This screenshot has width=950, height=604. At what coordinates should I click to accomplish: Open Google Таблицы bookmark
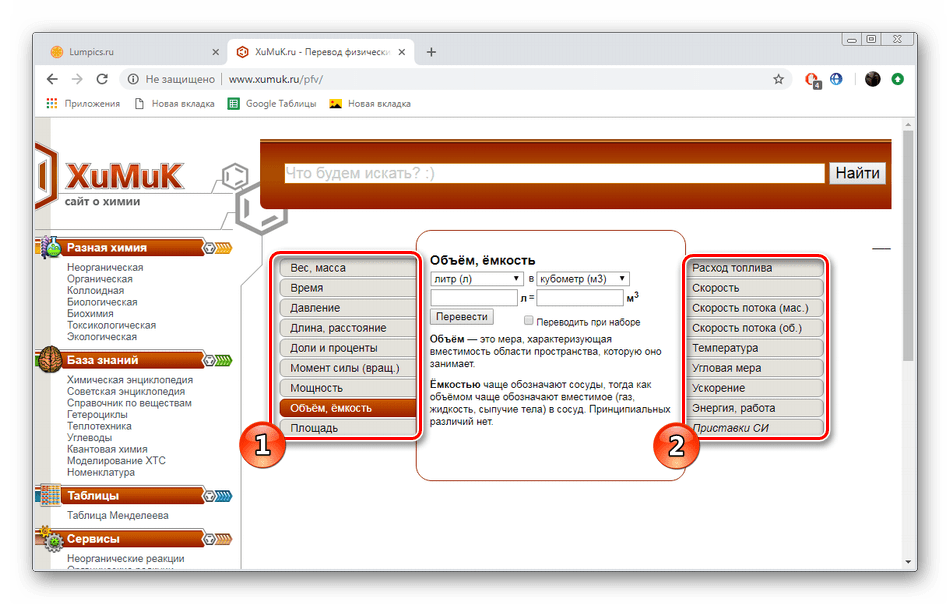[272, 104]
